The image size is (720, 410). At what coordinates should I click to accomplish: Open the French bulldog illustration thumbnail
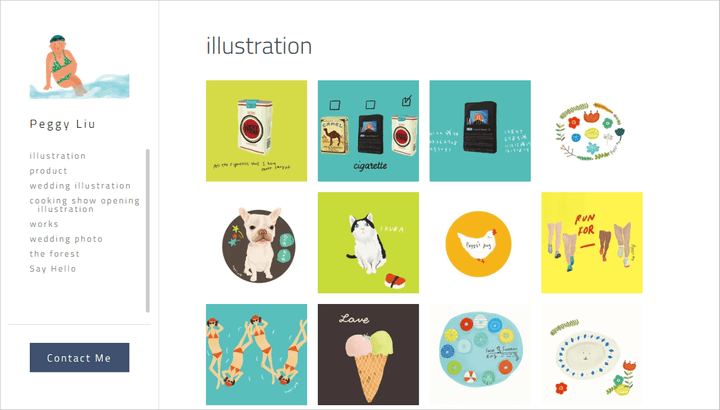(x=256, y=242)
